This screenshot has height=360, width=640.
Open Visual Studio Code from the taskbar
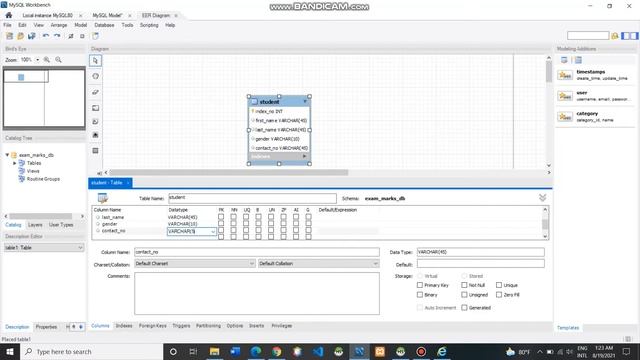[318, 351]
